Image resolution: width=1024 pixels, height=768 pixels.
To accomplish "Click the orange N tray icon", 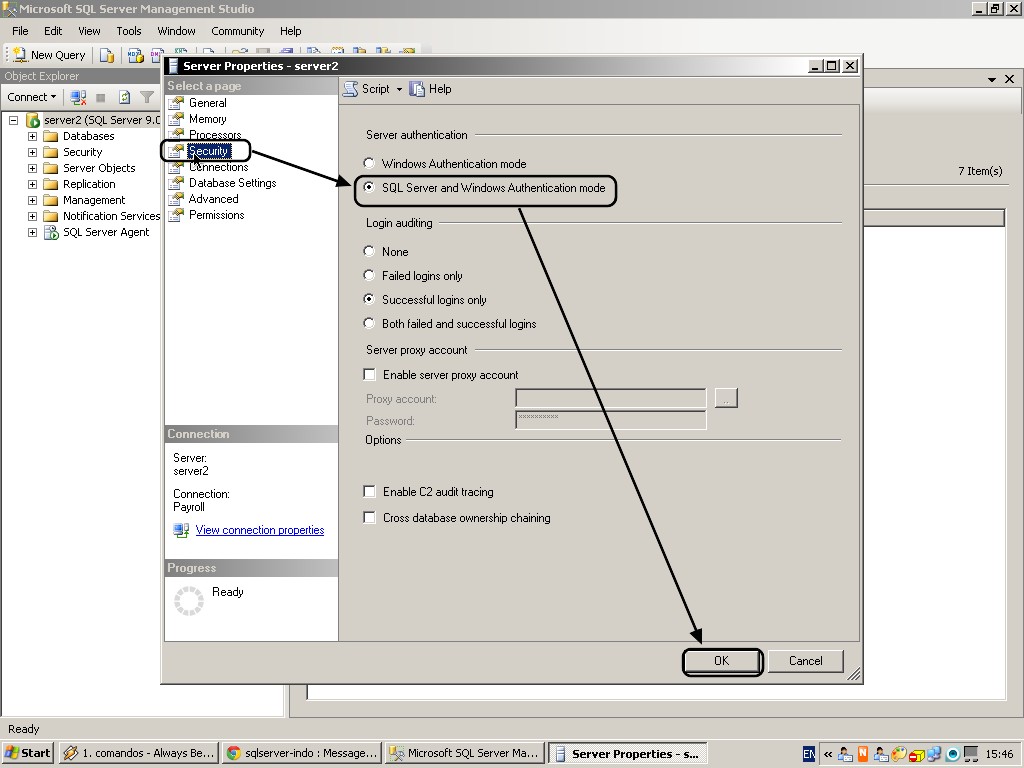I will (x=863, y=754).
